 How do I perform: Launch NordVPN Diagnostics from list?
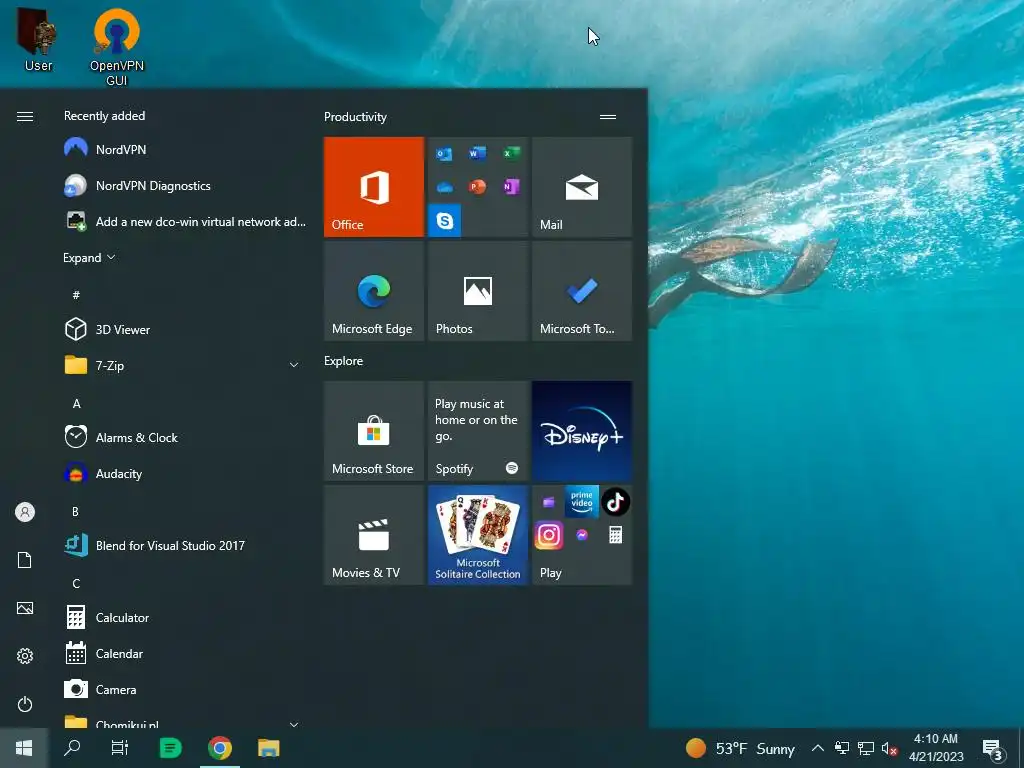click(183, 185)
